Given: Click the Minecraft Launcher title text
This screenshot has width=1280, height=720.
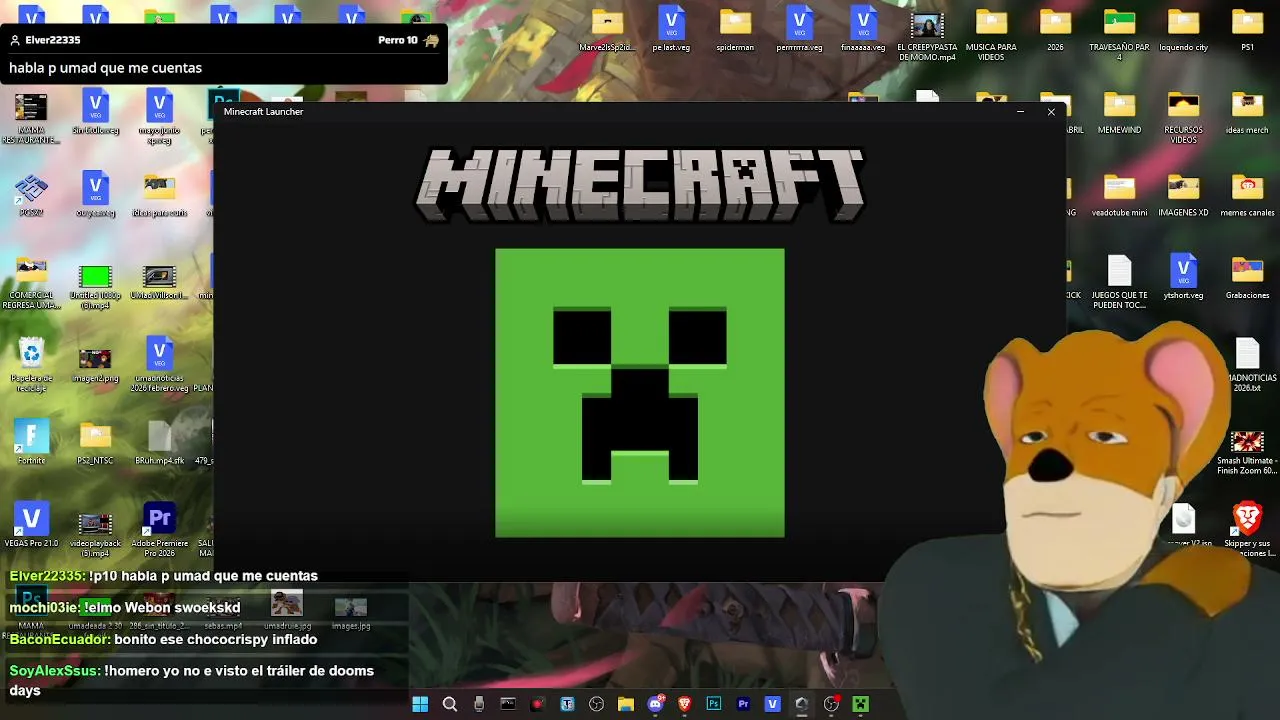Looking at the screenshot, I should click(263, 112).
